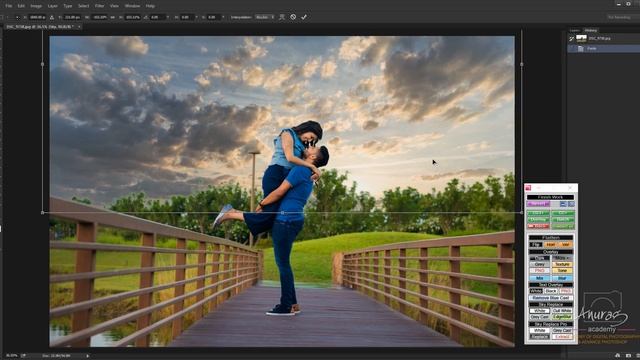Select the history snapshot thumbnail row
The image size is (640, 360).
604,38
